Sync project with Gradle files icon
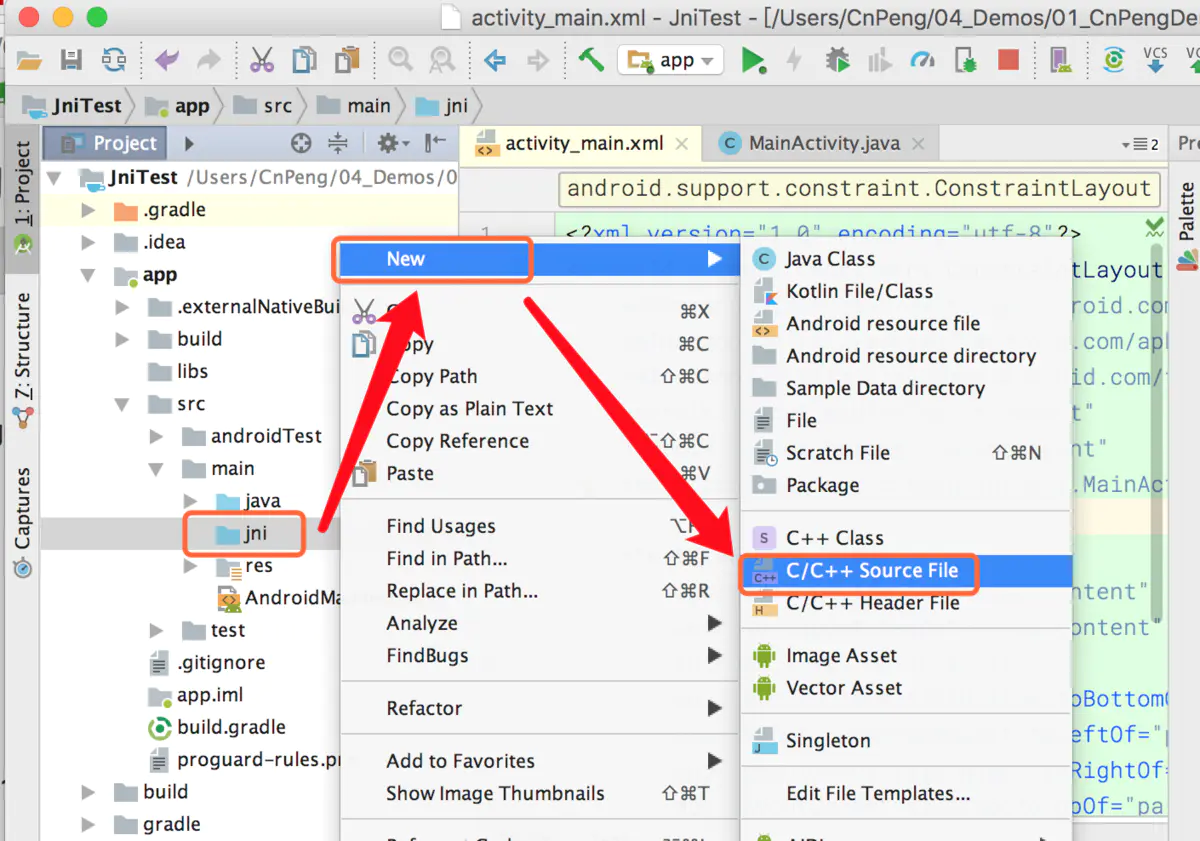The height and width of the screenshot is (841, 1200). point(1113,60)
